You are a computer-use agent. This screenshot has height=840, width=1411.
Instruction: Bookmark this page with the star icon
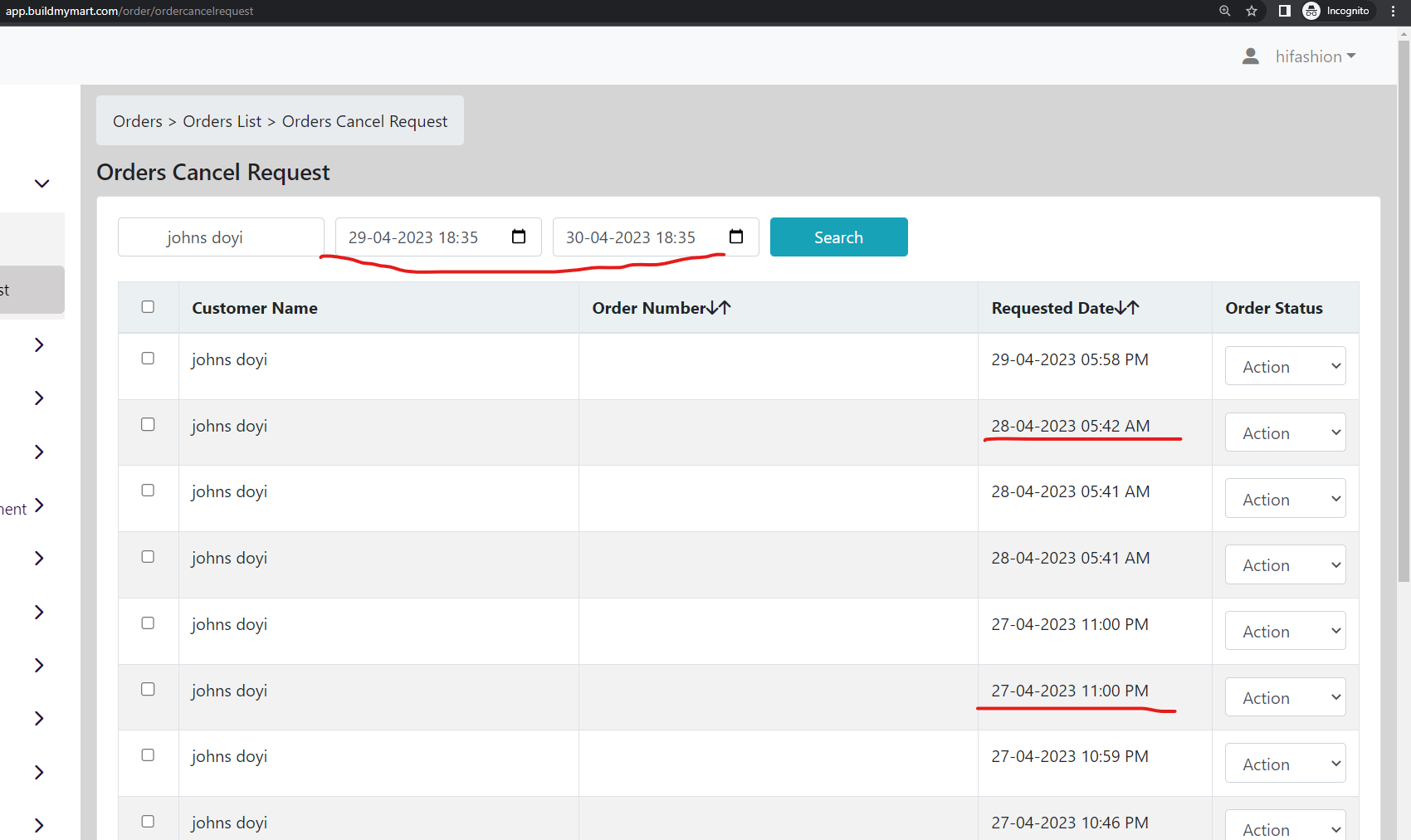tap(1252, 11)
